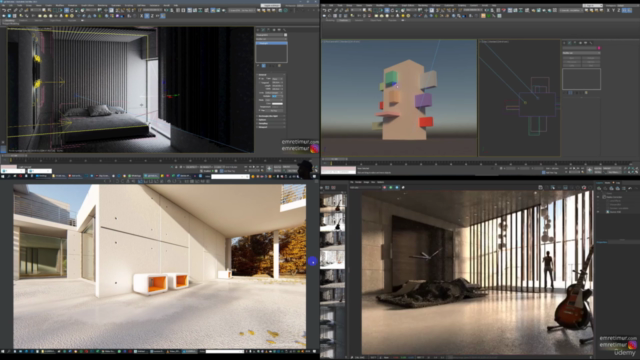Open Create tab of top-left command panel
Screen dimensions: 640x360
[x=258, y=30]
